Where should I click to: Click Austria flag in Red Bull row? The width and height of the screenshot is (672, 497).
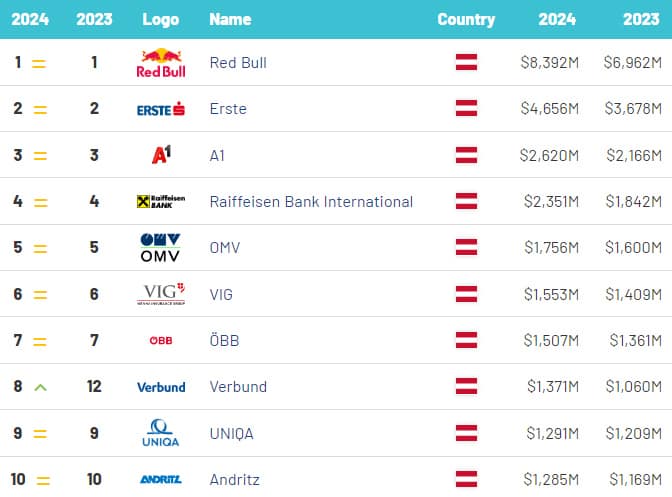pyautogui.click(x=466, y=63)
